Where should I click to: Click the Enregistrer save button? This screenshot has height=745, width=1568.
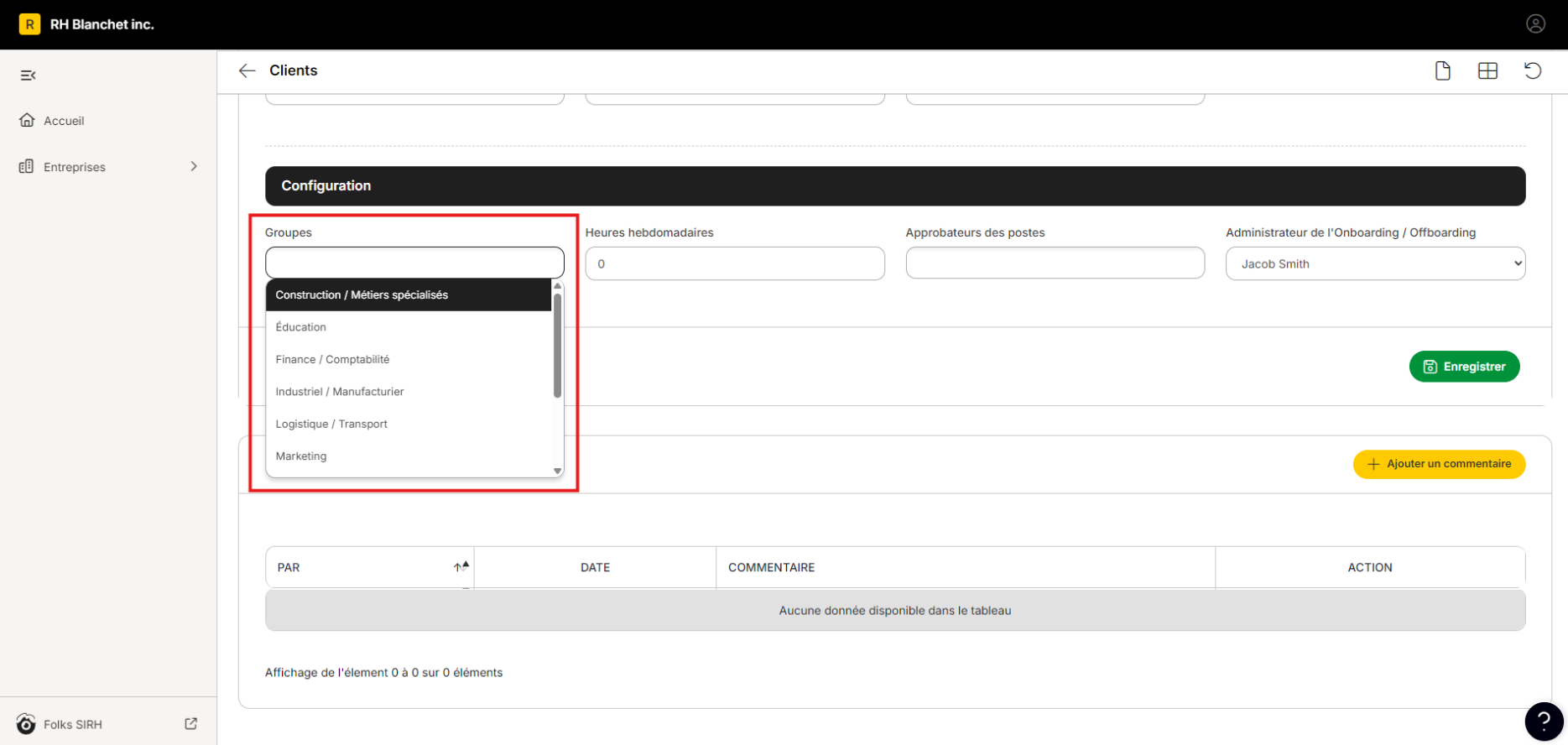pos(1464,367)
